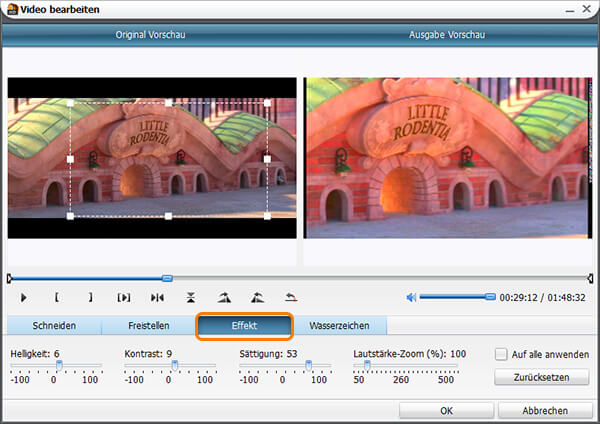Image resolution: width=600 pixels, height=424 pixels.
Task: Minimize the Video bearbeiten window
Action: (x=570, y=11)
